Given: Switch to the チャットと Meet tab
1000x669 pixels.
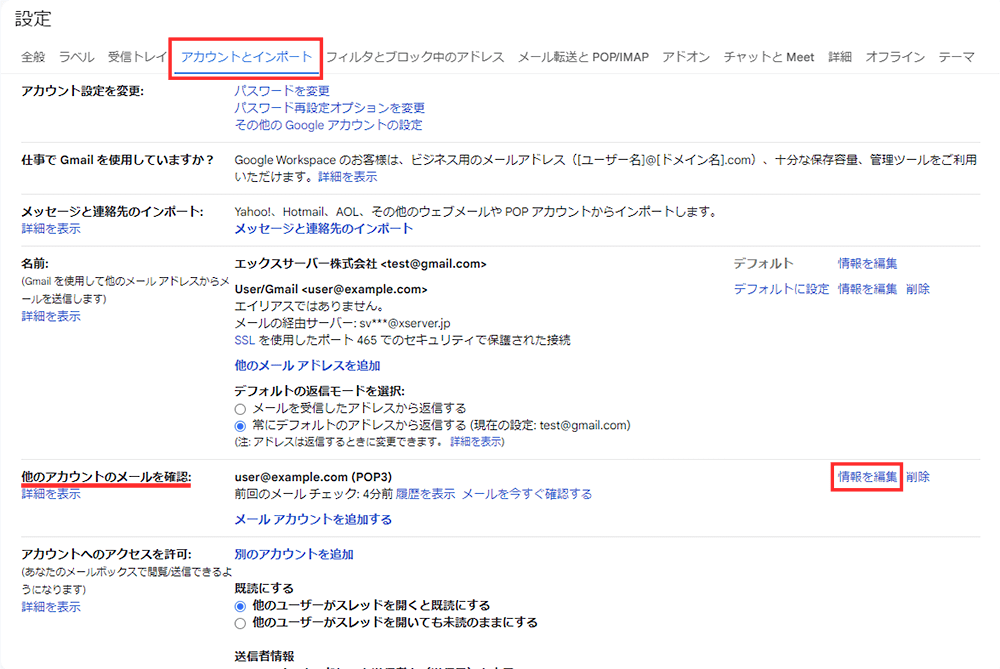Looking at the screenshot, I should click(x=768, y=58).
